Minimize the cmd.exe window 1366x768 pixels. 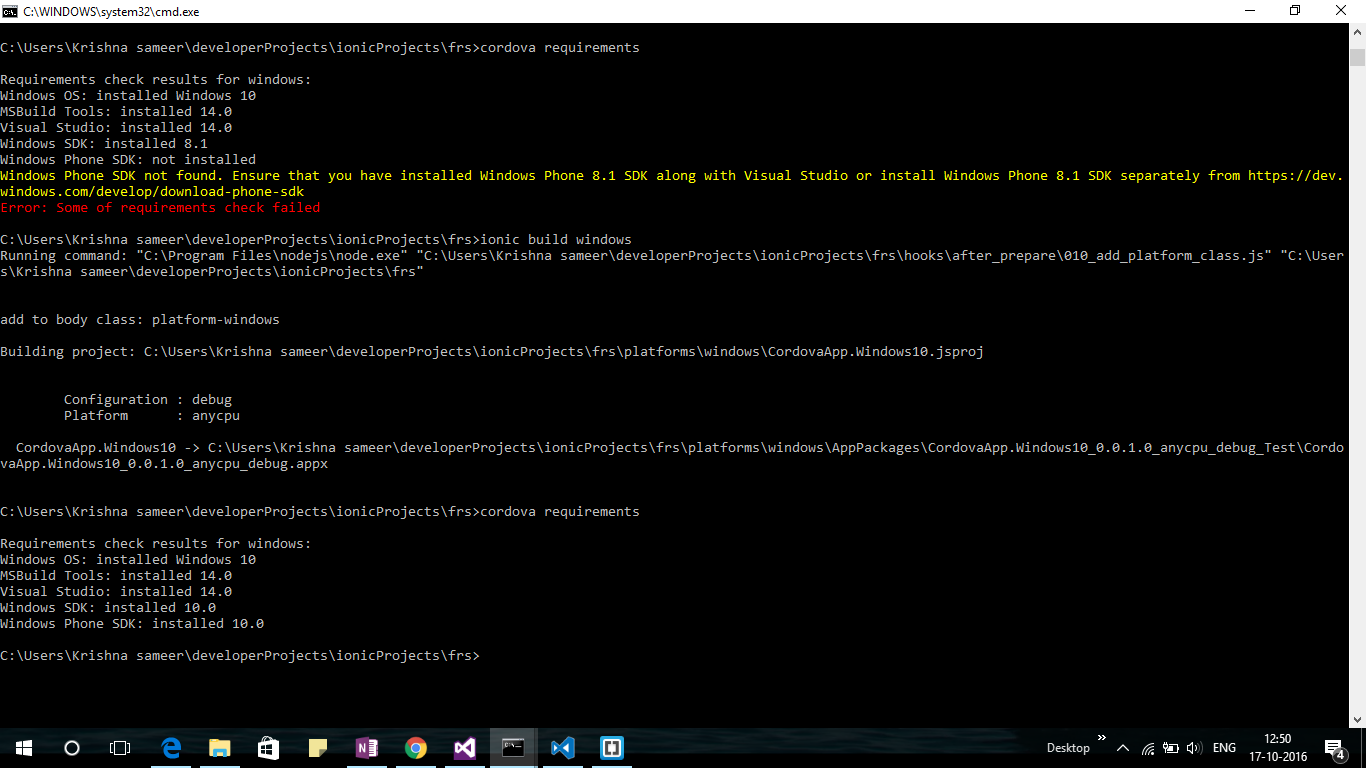click(1249, 10)
